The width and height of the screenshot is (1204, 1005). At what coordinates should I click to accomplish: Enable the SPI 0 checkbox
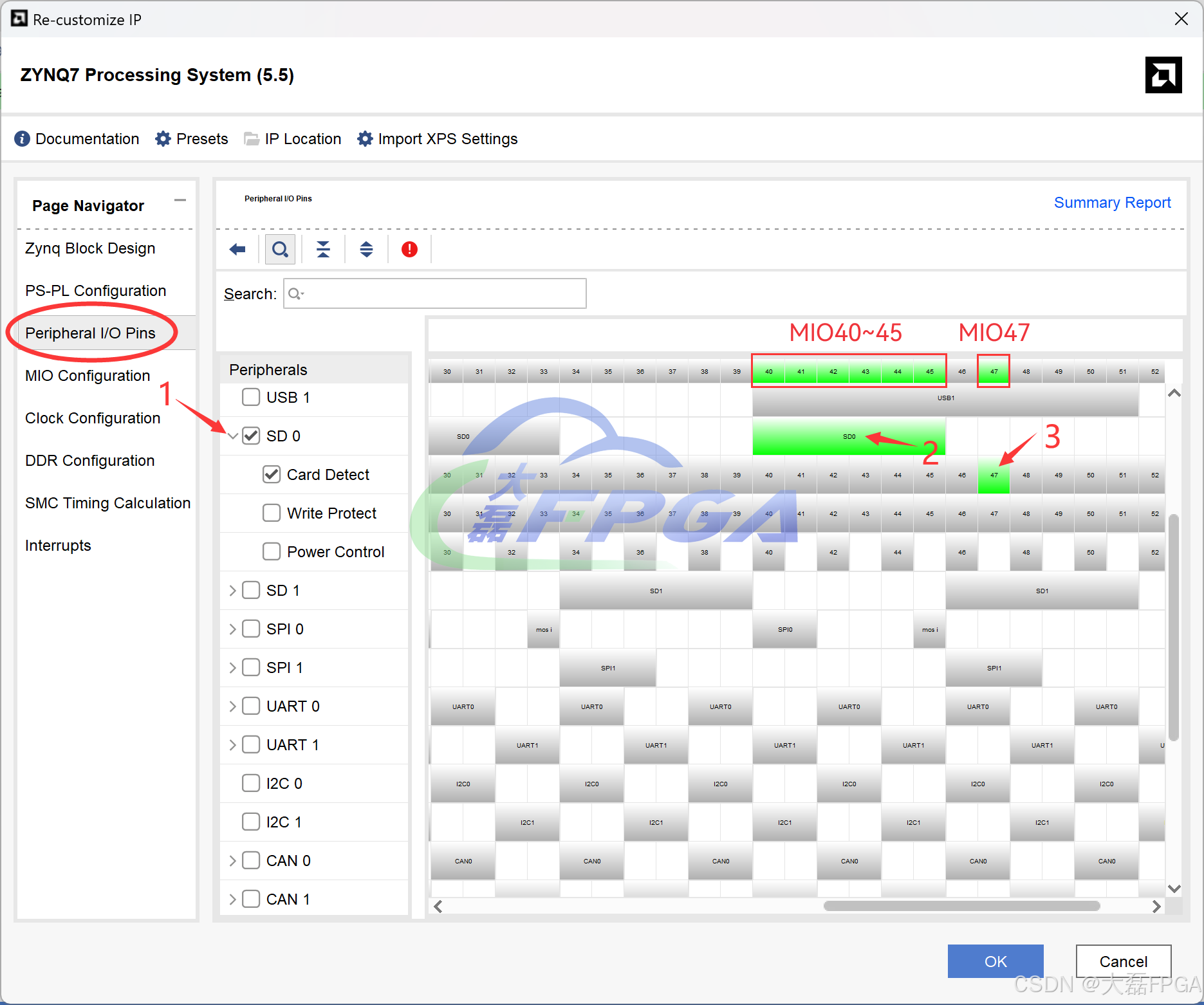[x=251, y=629]
